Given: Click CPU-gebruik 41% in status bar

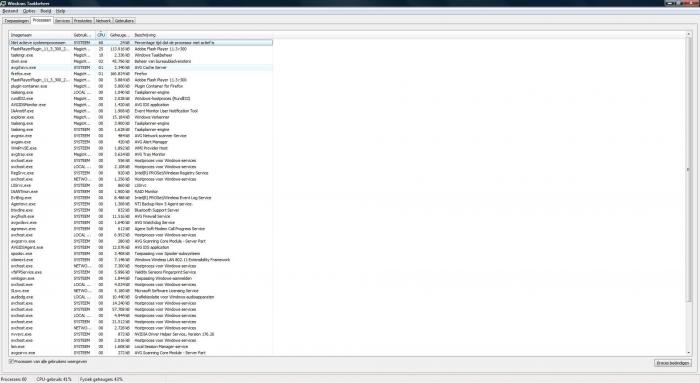Looking at the screenshot, I should [54, 379].
